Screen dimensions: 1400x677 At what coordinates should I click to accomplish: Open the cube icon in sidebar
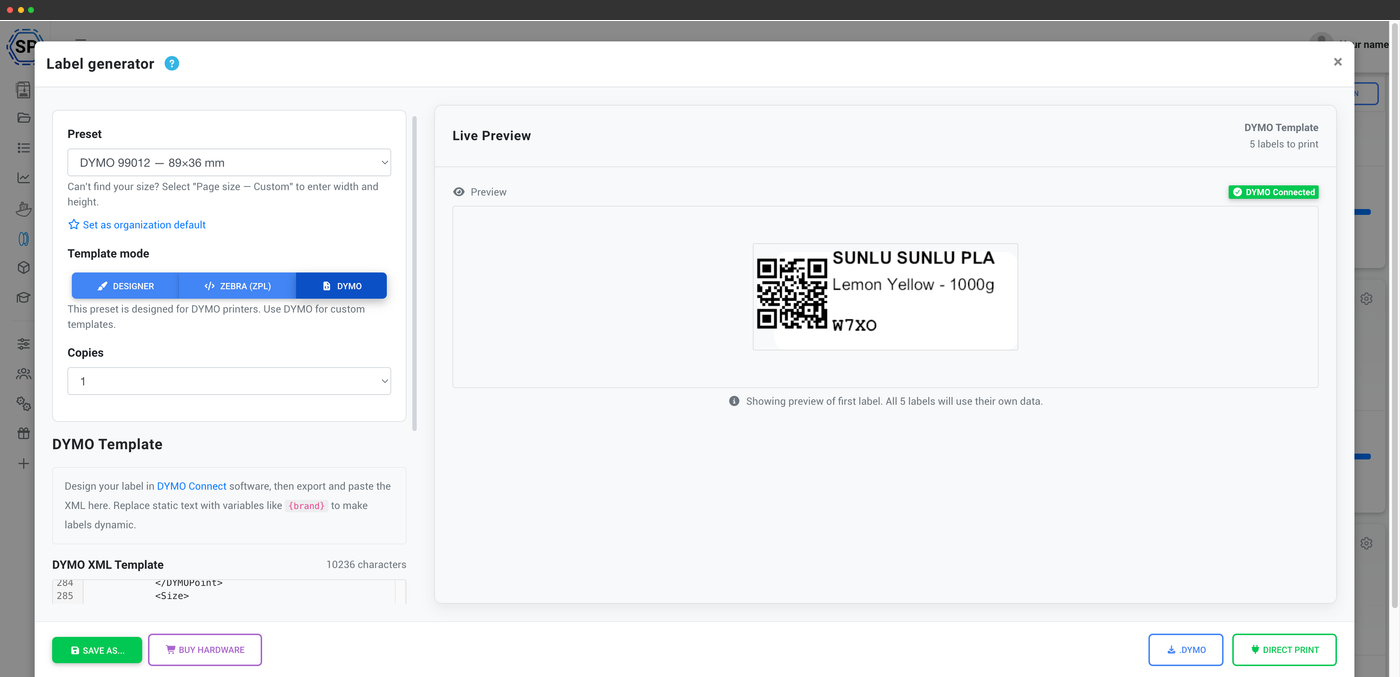coord(24,268)
